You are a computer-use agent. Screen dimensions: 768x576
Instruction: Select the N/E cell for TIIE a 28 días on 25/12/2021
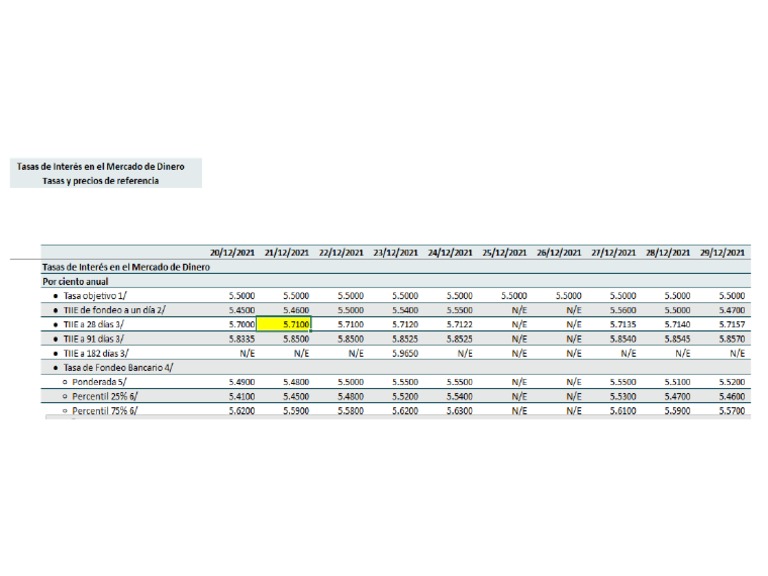(519, 324)
